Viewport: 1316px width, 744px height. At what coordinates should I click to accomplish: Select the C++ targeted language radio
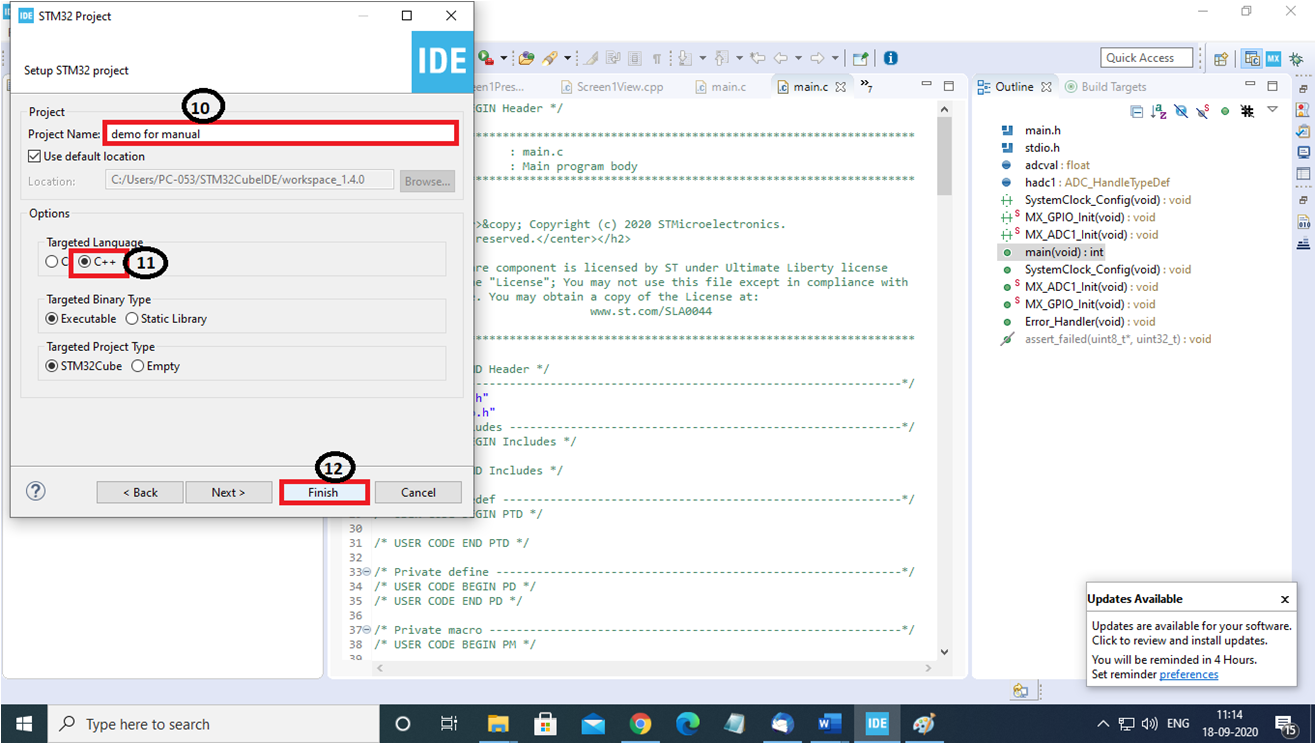[x=85, y=262]
